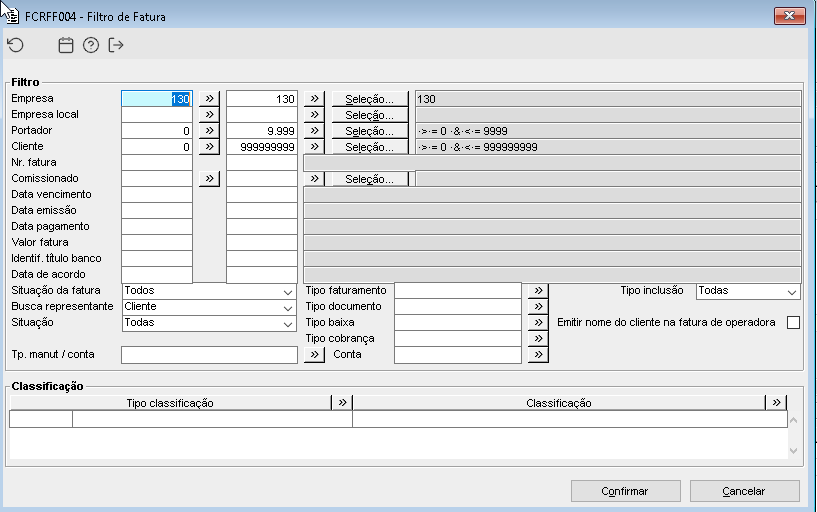
Task: Click the Cliente end field 999999999
Action: (262, 147)
